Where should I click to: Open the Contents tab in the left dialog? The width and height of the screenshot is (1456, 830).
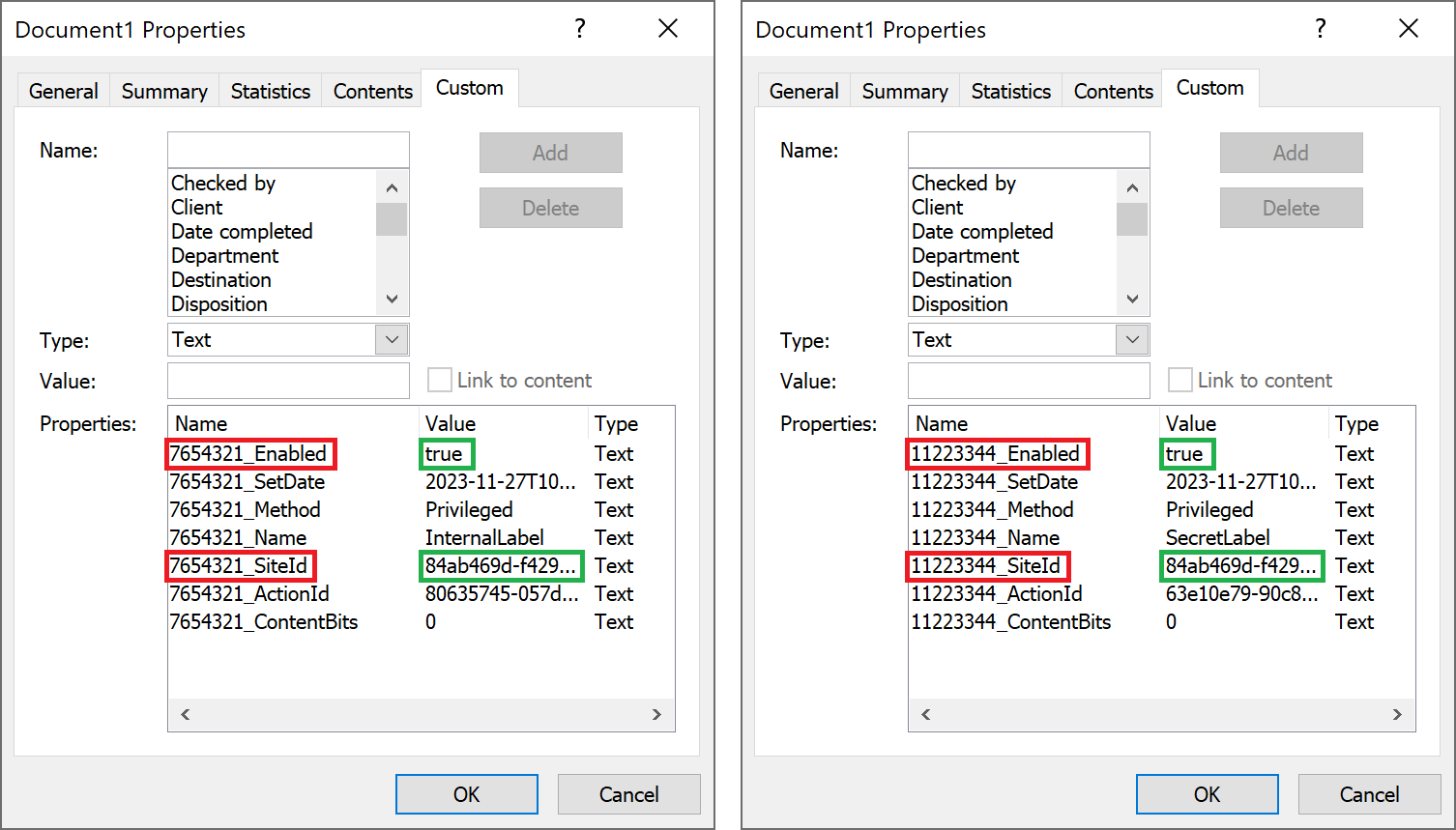[371, 90]
